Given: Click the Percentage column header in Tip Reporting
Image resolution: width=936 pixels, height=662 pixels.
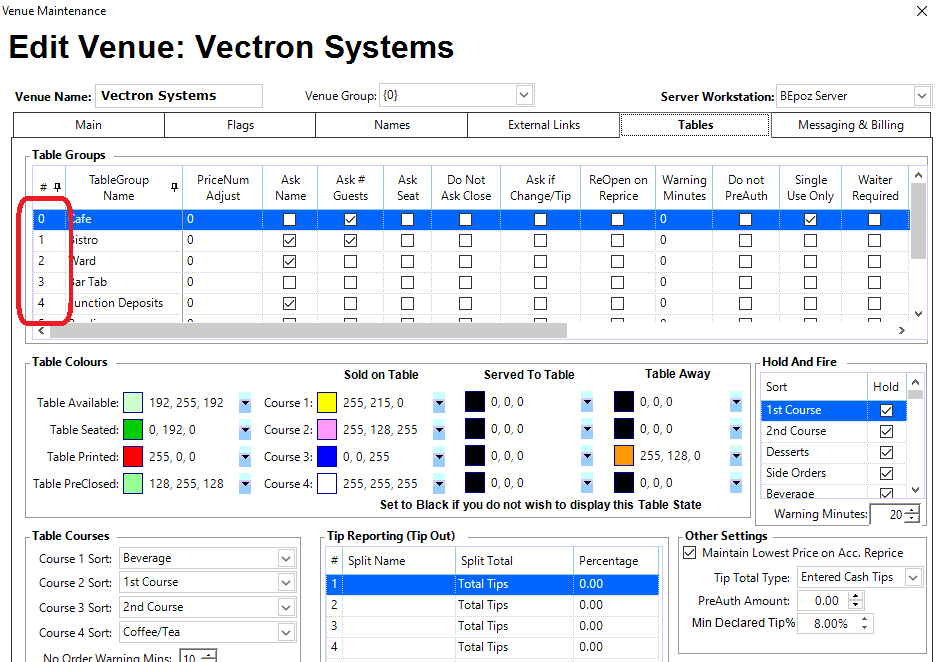Looking at the screenshot, I should pos(615,561).
